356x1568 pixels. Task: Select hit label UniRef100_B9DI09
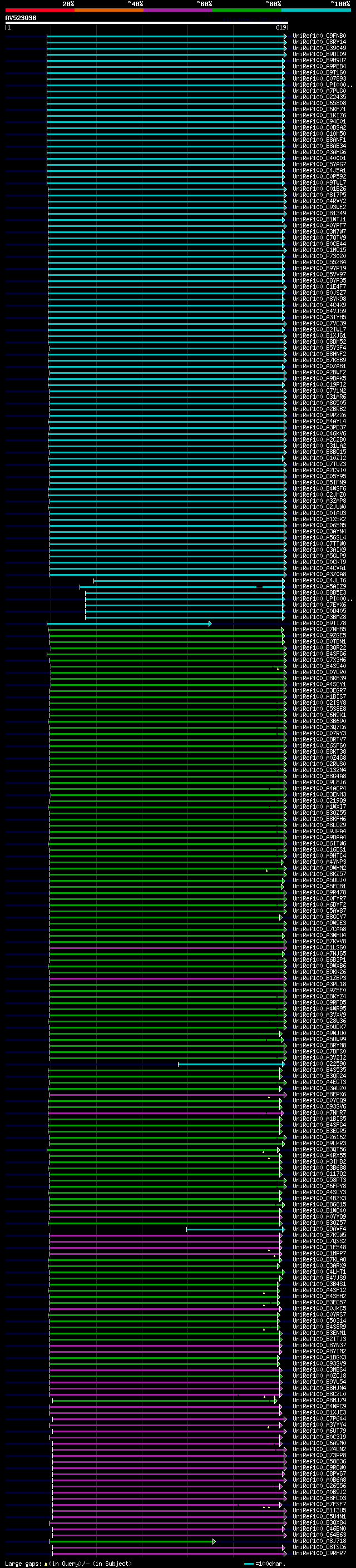pyautogui.click(x=319, y=54)
